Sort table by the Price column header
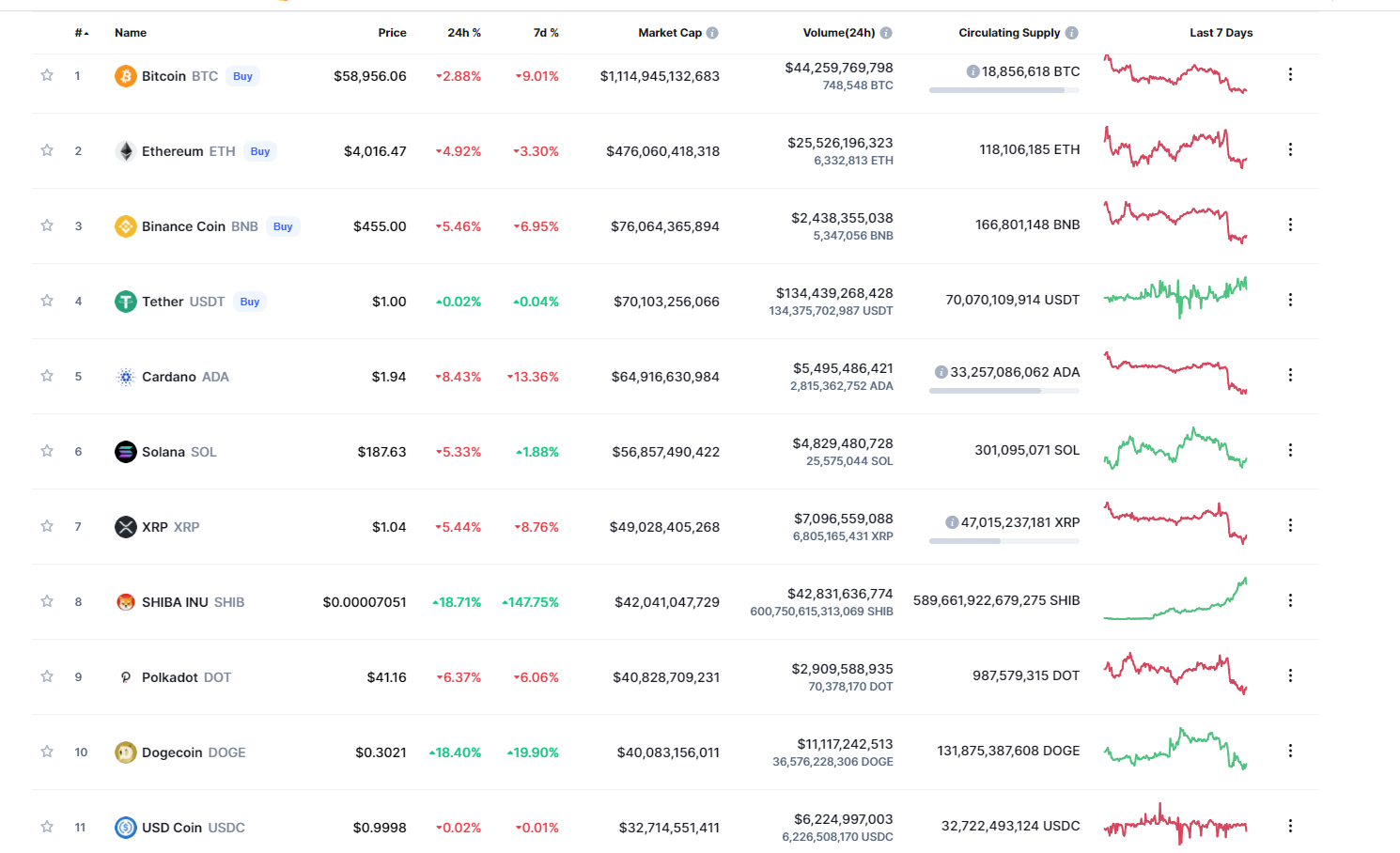1400x853 pixels. click(x=392, y=33)
